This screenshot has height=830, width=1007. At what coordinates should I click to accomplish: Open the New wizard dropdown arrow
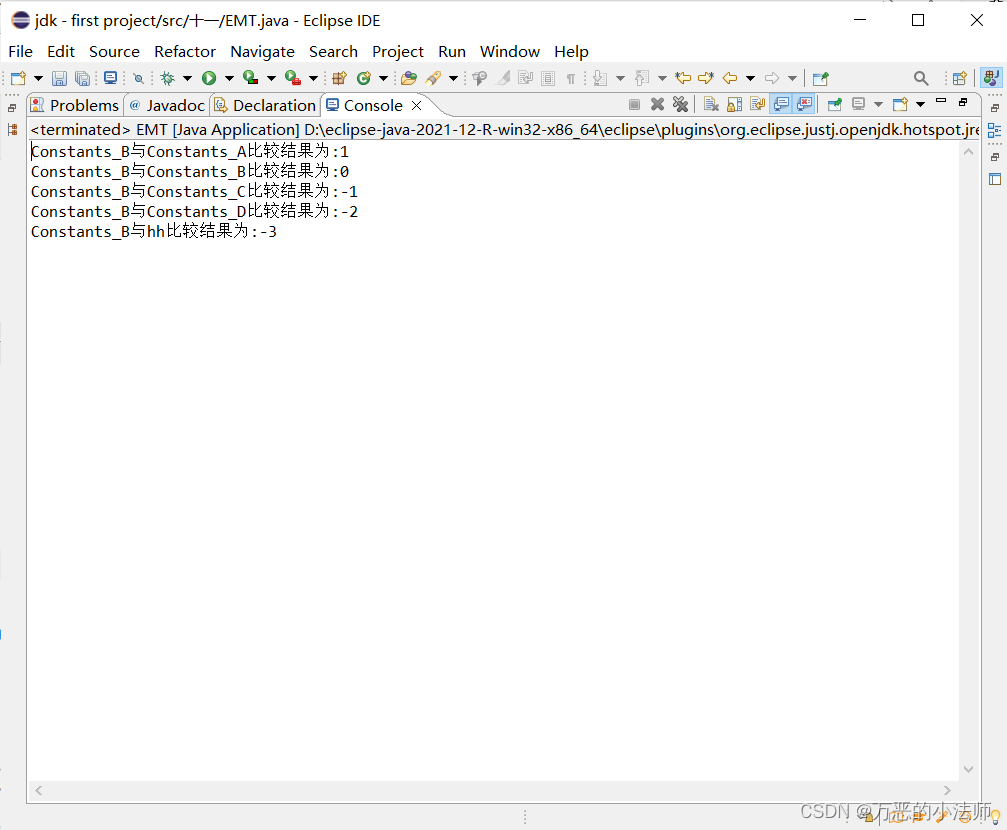[38, 78]
